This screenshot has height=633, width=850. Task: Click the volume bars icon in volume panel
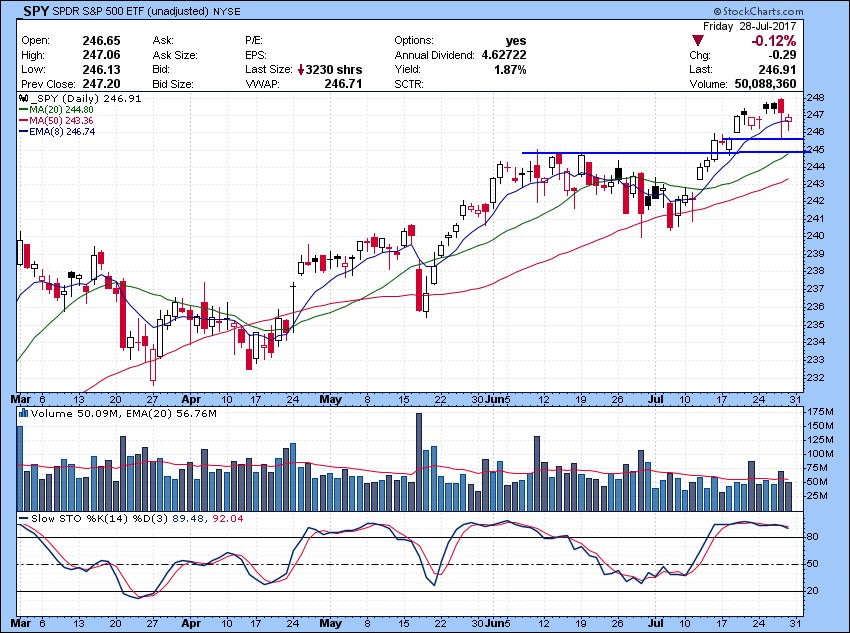pos(24,413)
